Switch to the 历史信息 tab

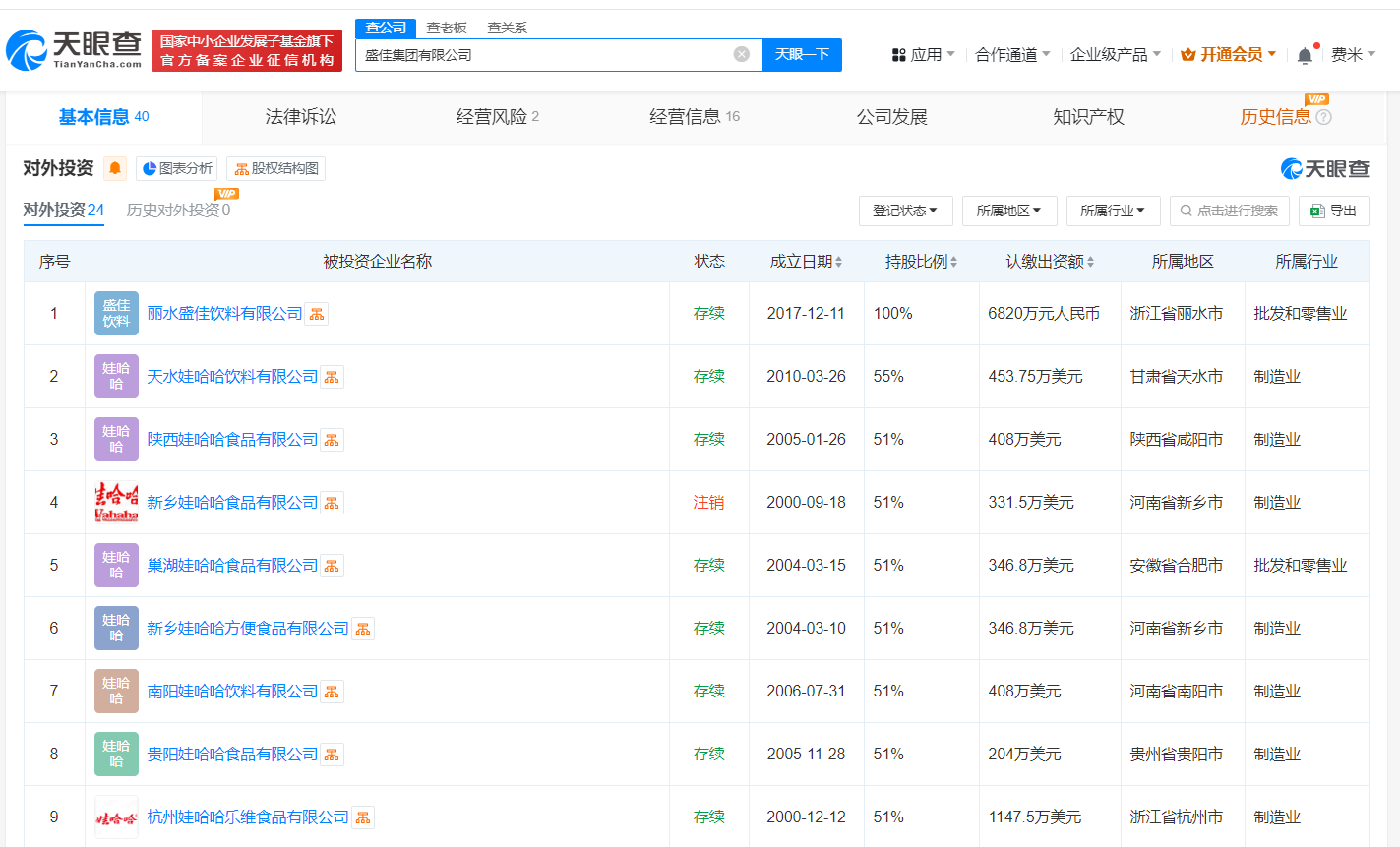coord(1275,117)
